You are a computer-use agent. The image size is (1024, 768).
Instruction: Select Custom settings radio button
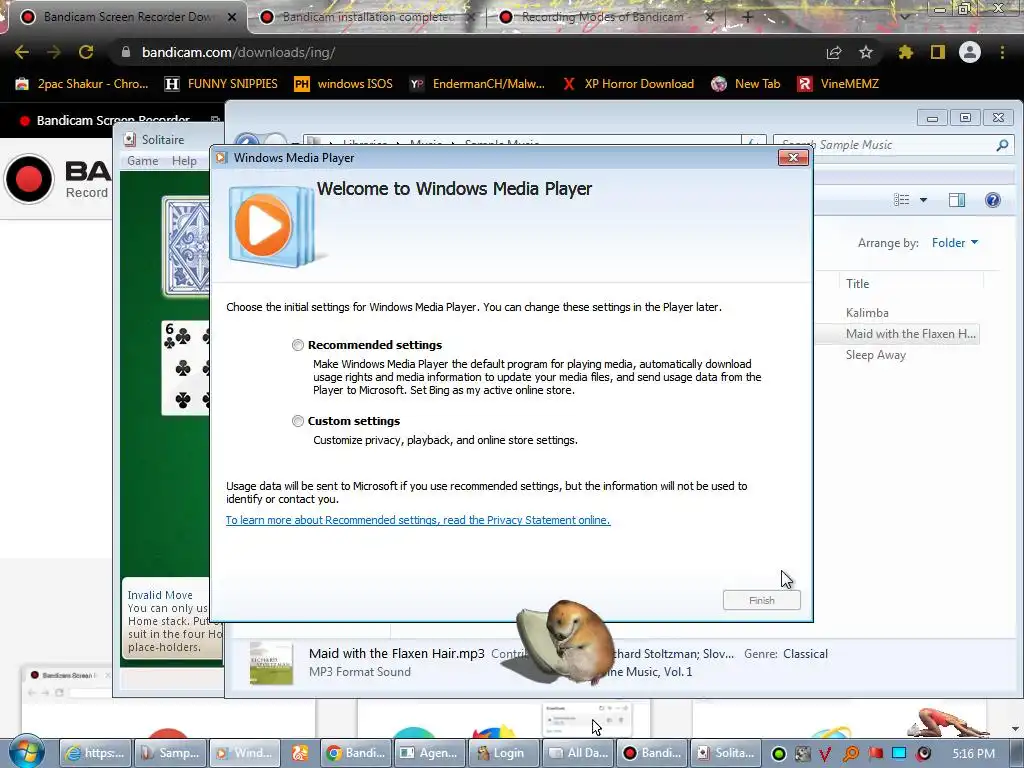[298, 421]
